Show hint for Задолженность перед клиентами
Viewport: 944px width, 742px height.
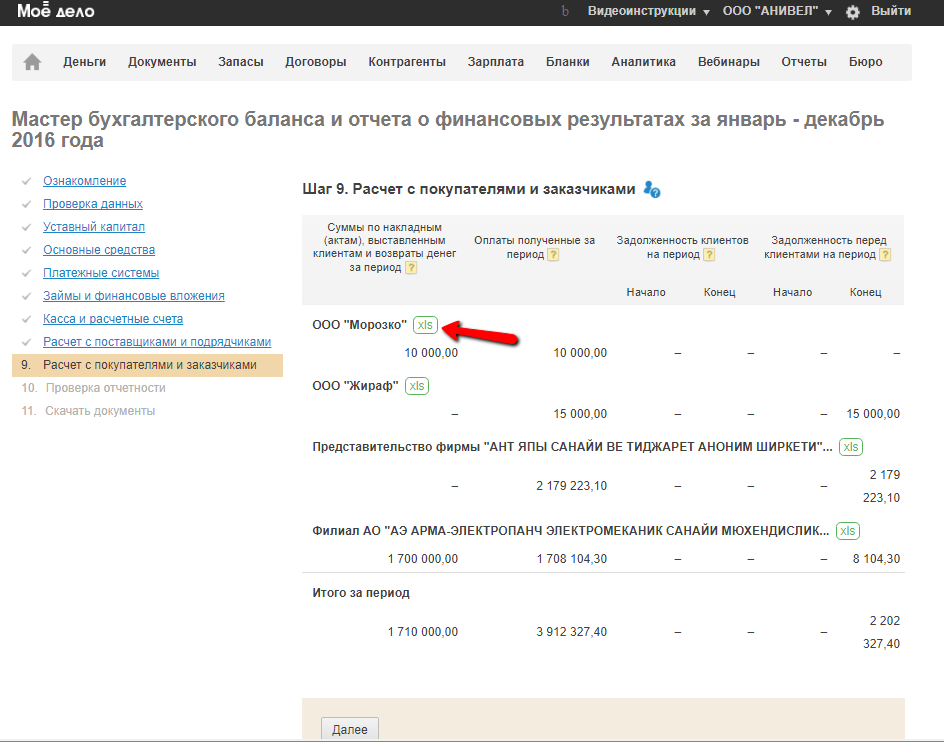885,255
